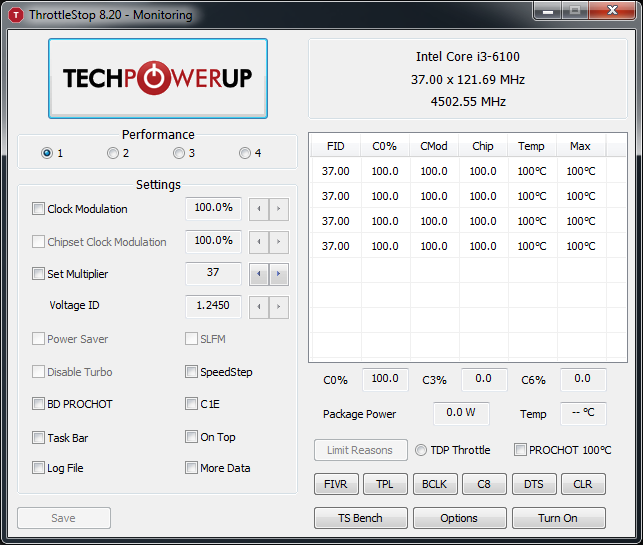Click the ThrottleStop title bar icon
Image resolution: width=643 pixels, height=545 pixels.
point(16,15)
